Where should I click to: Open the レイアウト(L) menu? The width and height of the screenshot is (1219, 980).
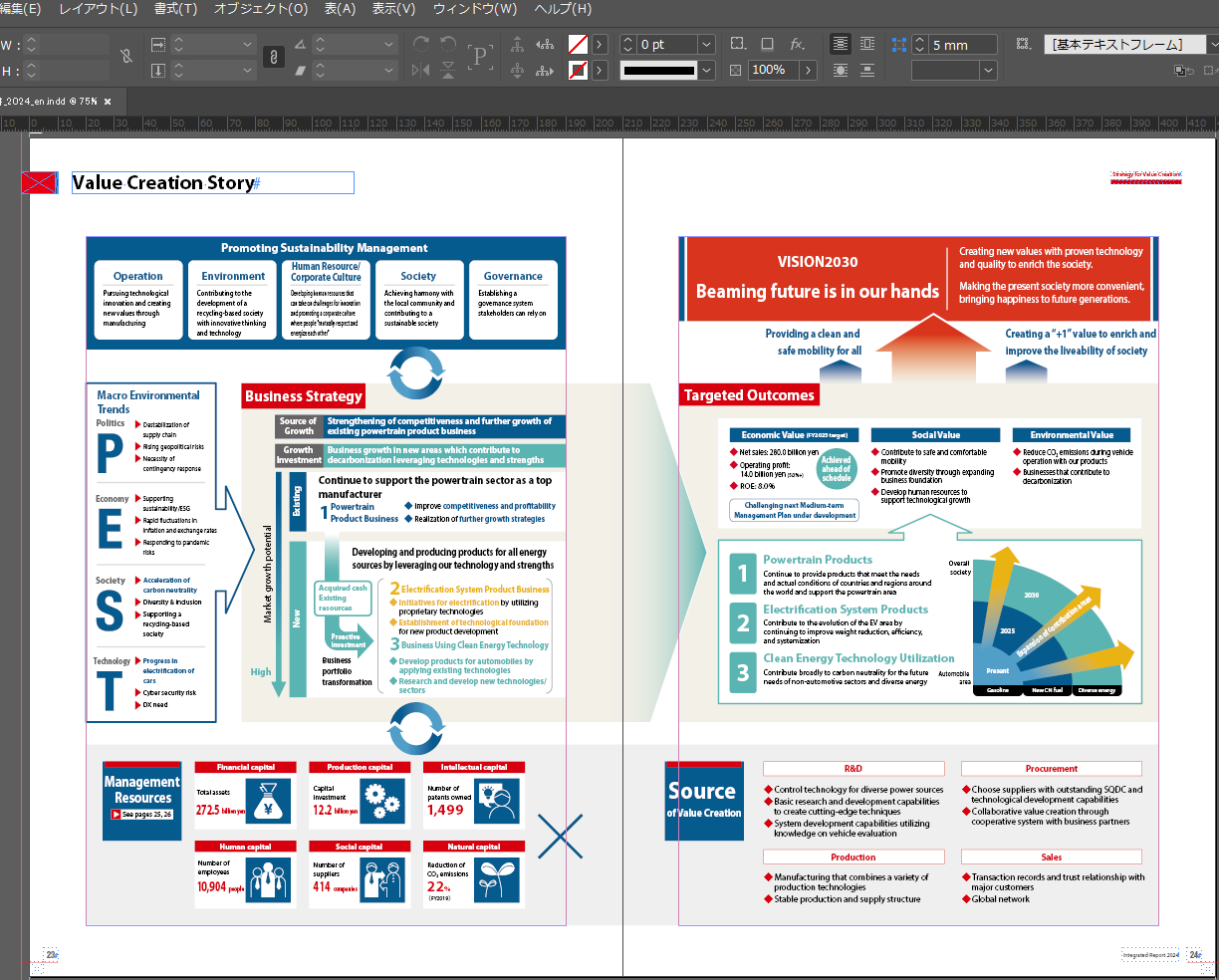pyautogui.click(x=98, y=9)
